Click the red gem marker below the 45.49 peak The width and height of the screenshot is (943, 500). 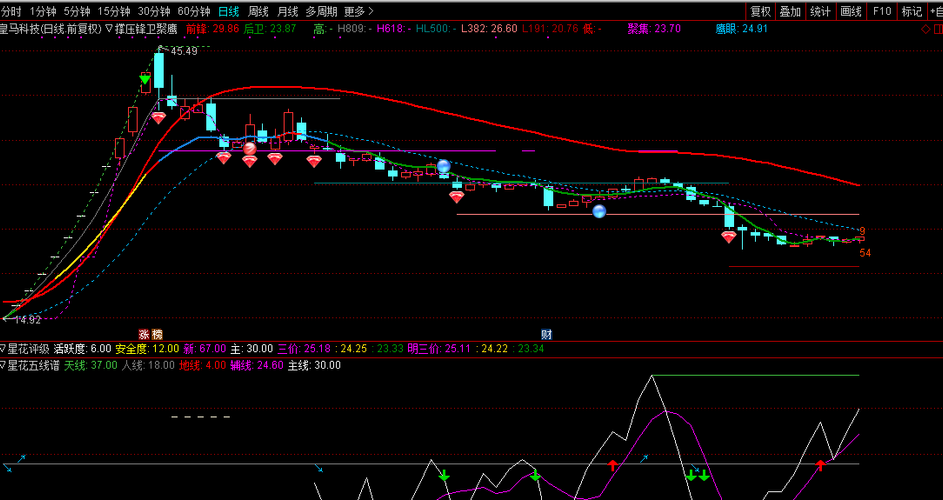pyautogui.click(x=158, y=118)
